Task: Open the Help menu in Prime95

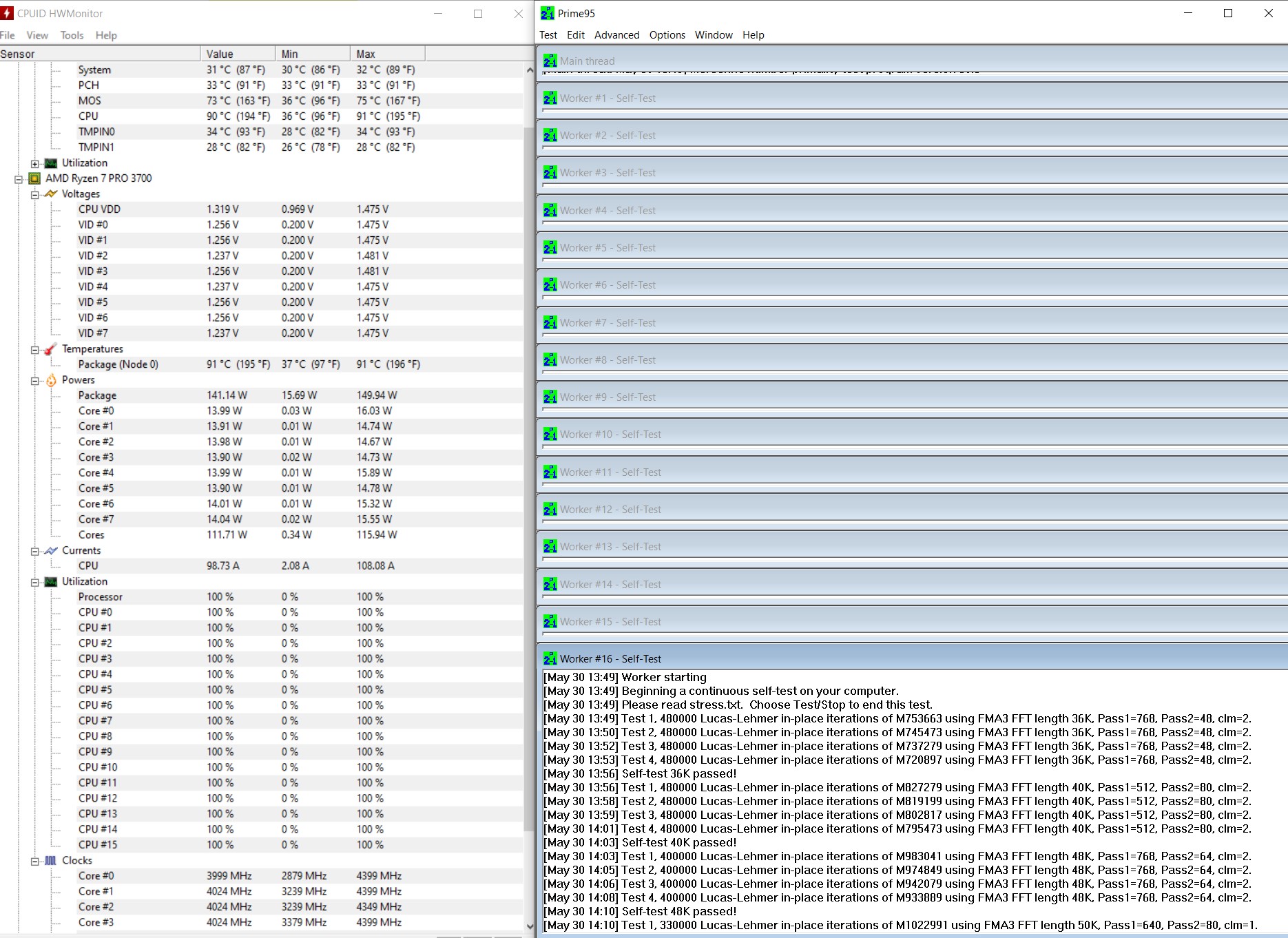Action: point(754,35)
